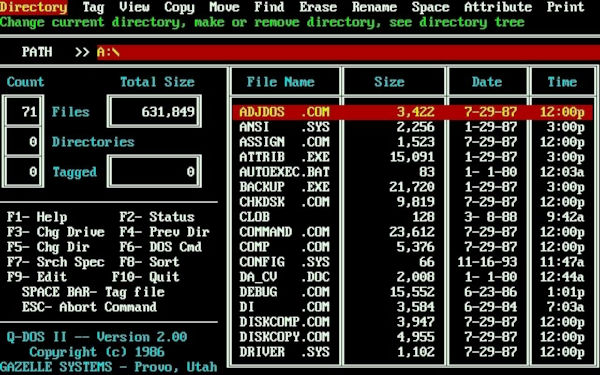Click the Count label
600x375 pixels.
pos(25,82)
